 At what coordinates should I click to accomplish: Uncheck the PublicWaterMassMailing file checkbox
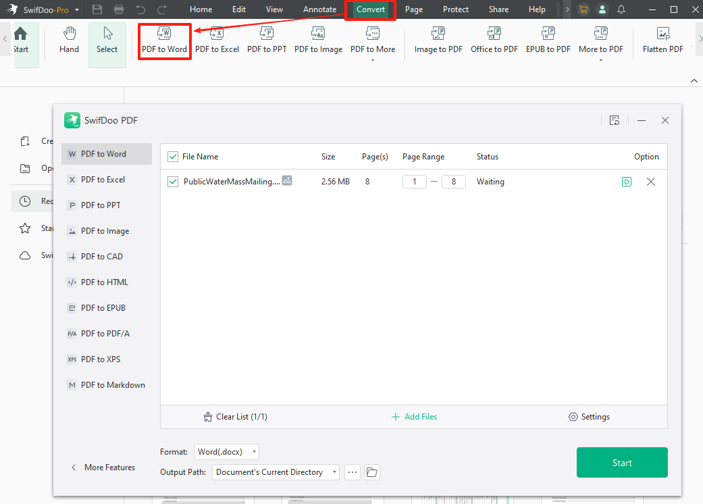[x=173, y=182]
